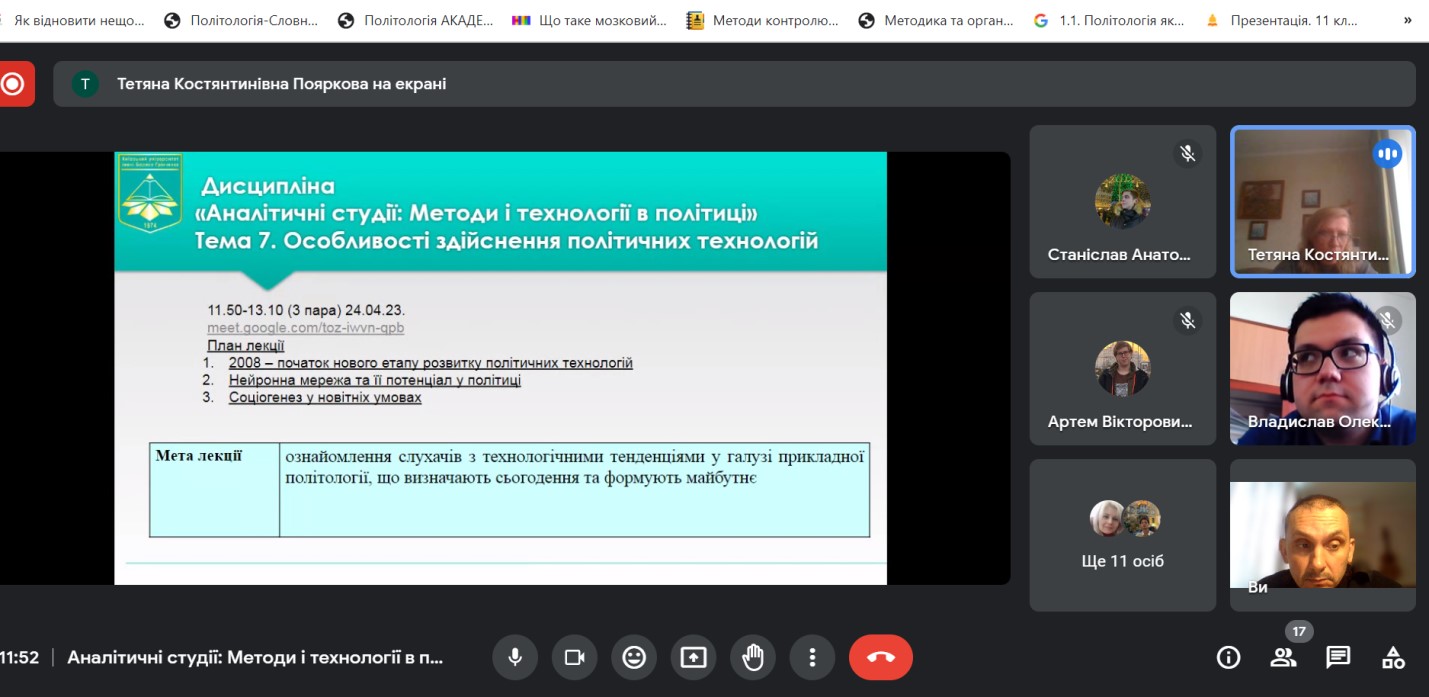1429x697 pixels.
Task: Click the recording indicator at top left
Action: click(x=14, y=83)
